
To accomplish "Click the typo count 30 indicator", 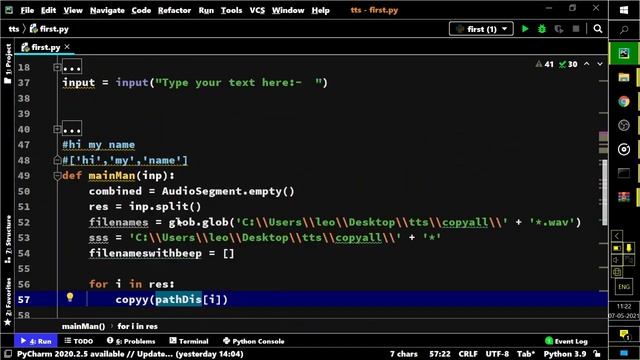I will pos(568,64).
